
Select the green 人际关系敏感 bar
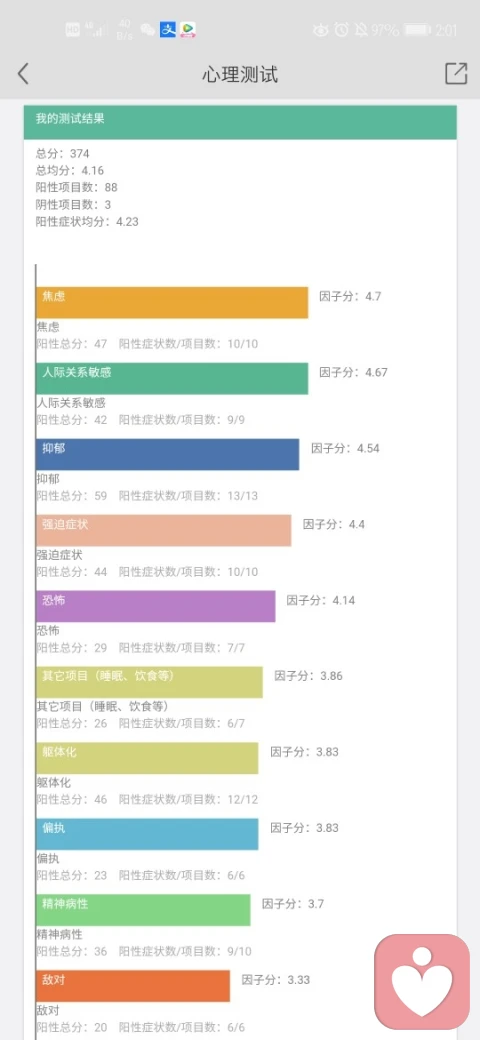172,378
